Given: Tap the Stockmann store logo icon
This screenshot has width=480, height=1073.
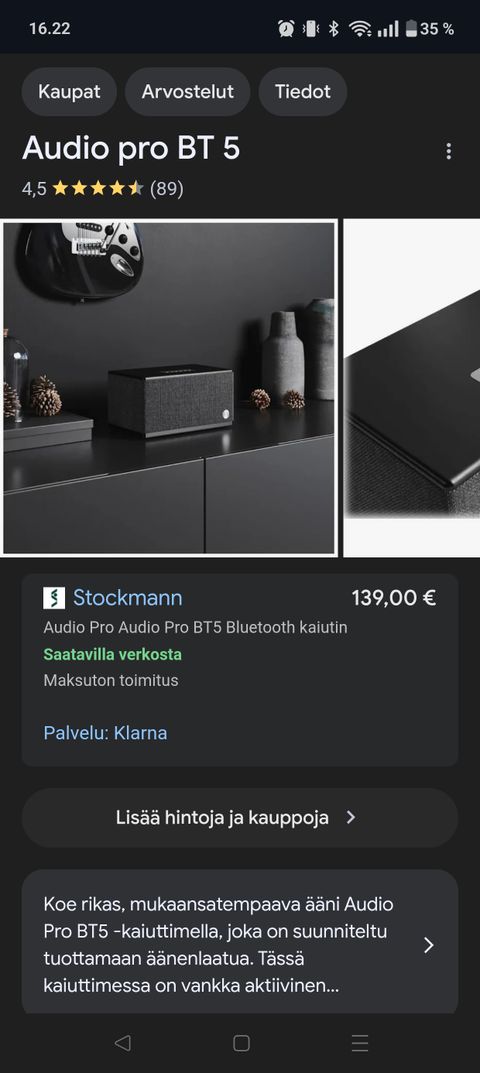Looking at the screenshot, I should coord(54,598).
